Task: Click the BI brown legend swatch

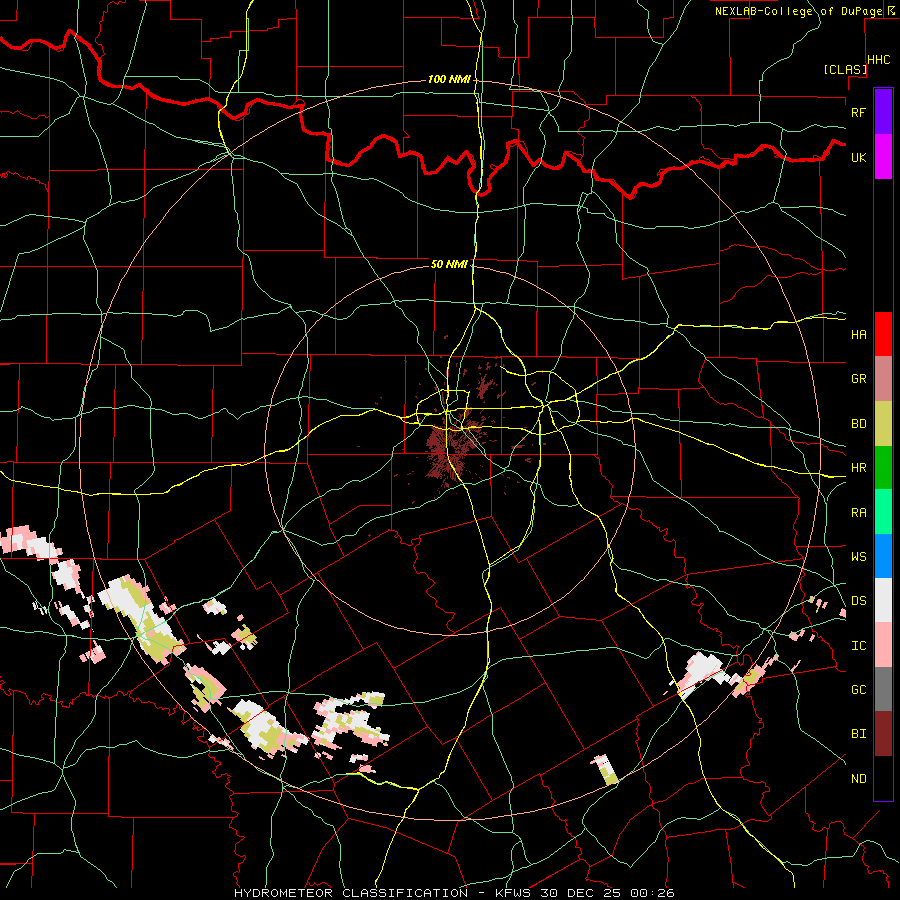Action: [883, 734]
